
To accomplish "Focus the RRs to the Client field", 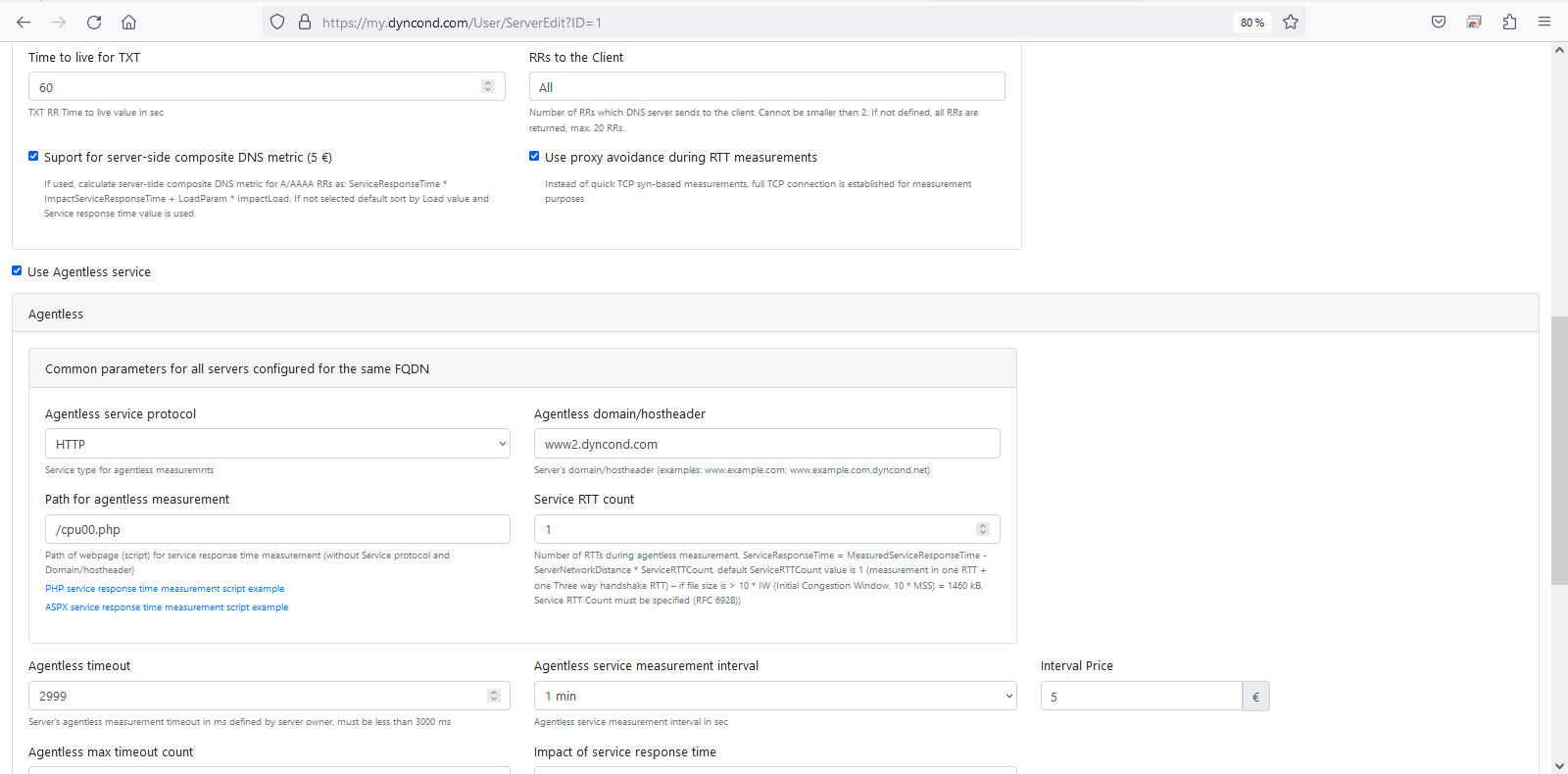I will pos(767,86).
